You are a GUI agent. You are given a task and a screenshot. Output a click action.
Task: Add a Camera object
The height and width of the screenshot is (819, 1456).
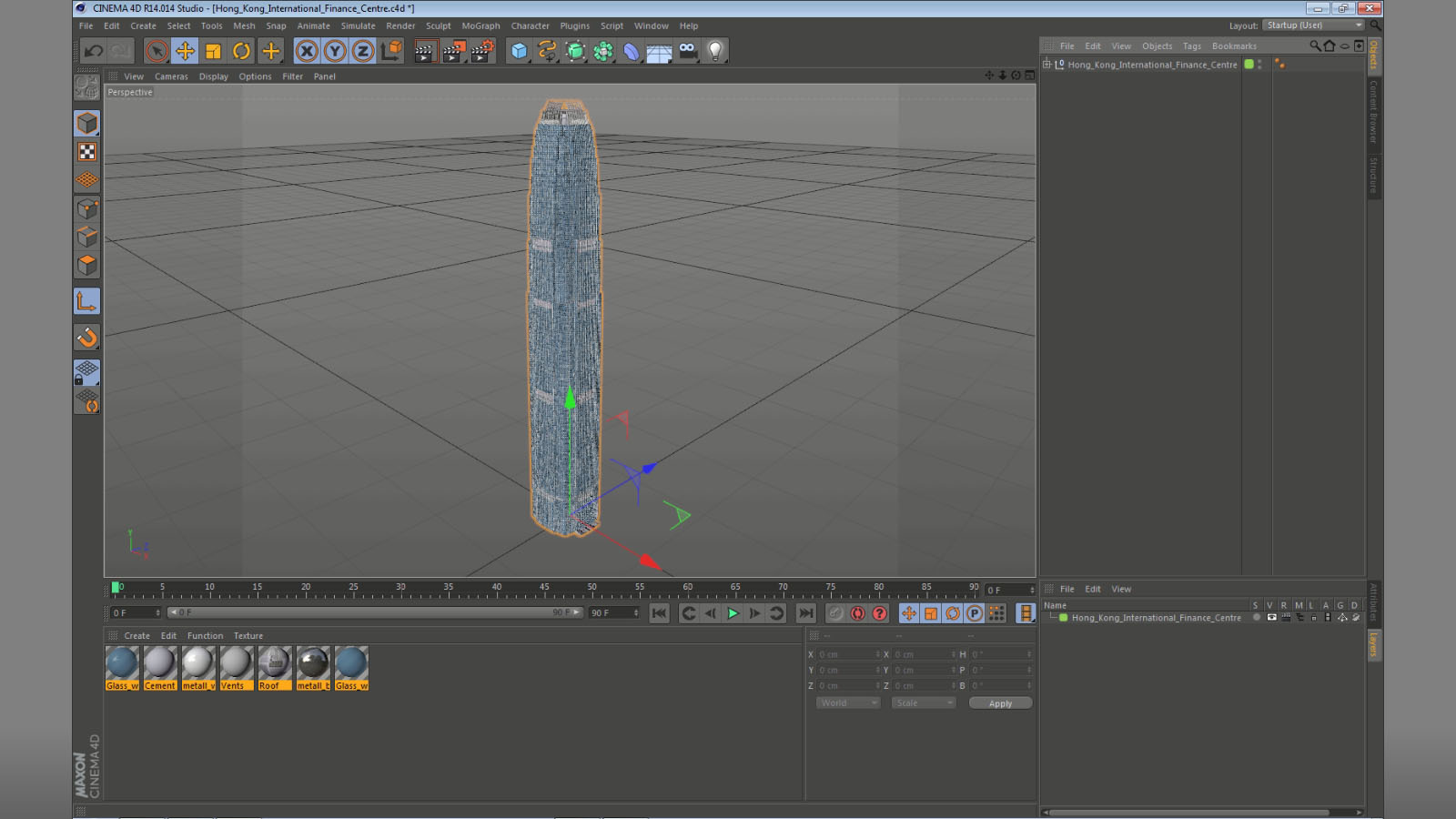[x=688, y=51]
